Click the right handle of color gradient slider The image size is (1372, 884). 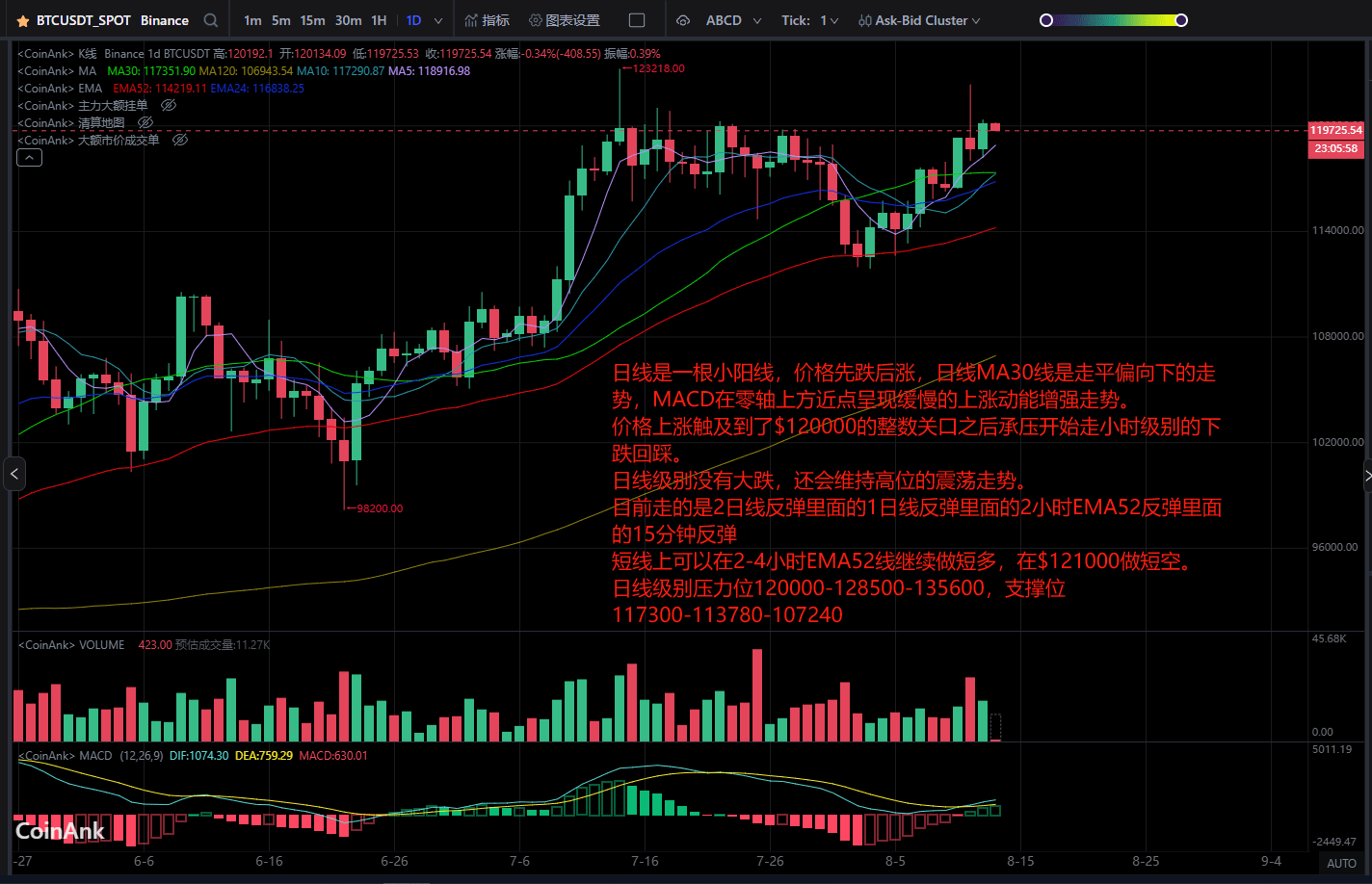(1181, 20)
